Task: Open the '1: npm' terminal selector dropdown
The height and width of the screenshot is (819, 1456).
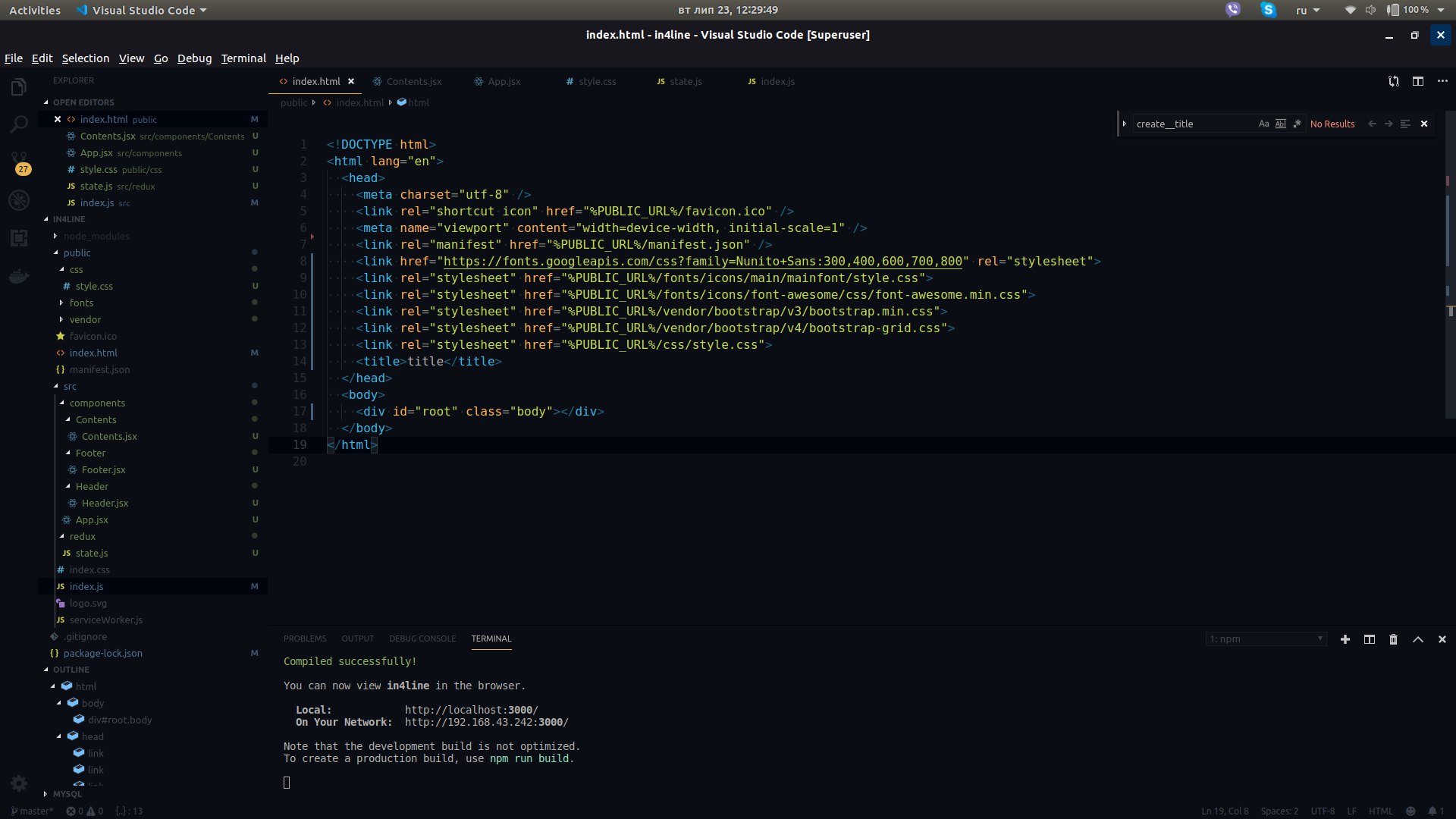Action: point(1266,639)
